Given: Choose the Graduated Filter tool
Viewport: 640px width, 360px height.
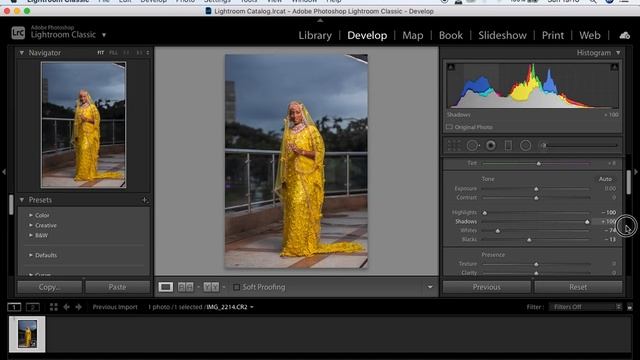Looking at the screenshot, I should (x=508, y=145).
